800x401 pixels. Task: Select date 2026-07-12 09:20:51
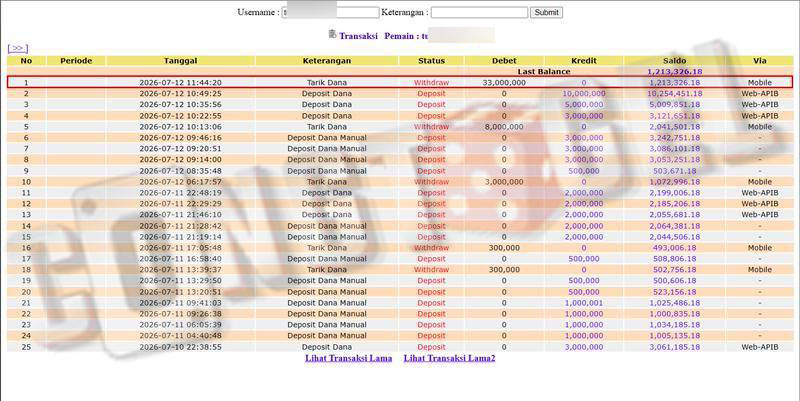pos(181,148)
